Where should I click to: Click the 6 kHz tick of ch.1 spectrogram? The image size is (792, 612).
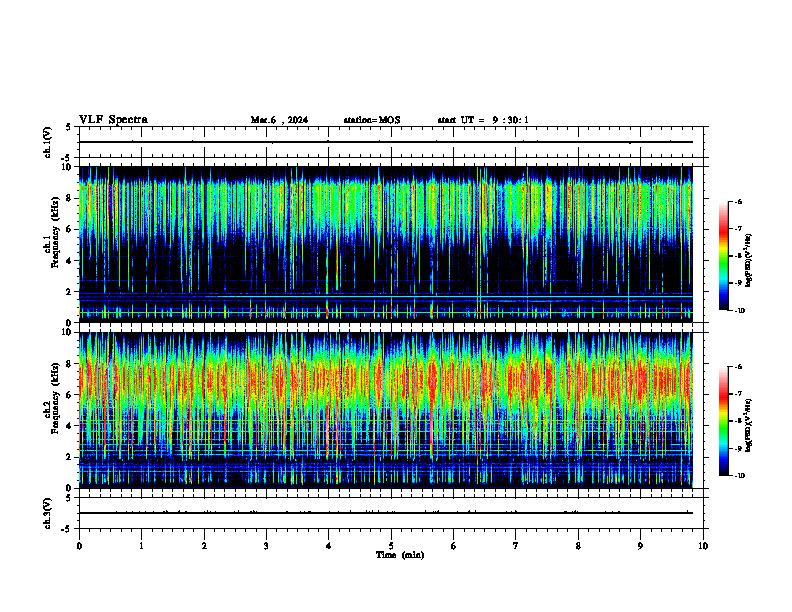[x=69, y=230]
